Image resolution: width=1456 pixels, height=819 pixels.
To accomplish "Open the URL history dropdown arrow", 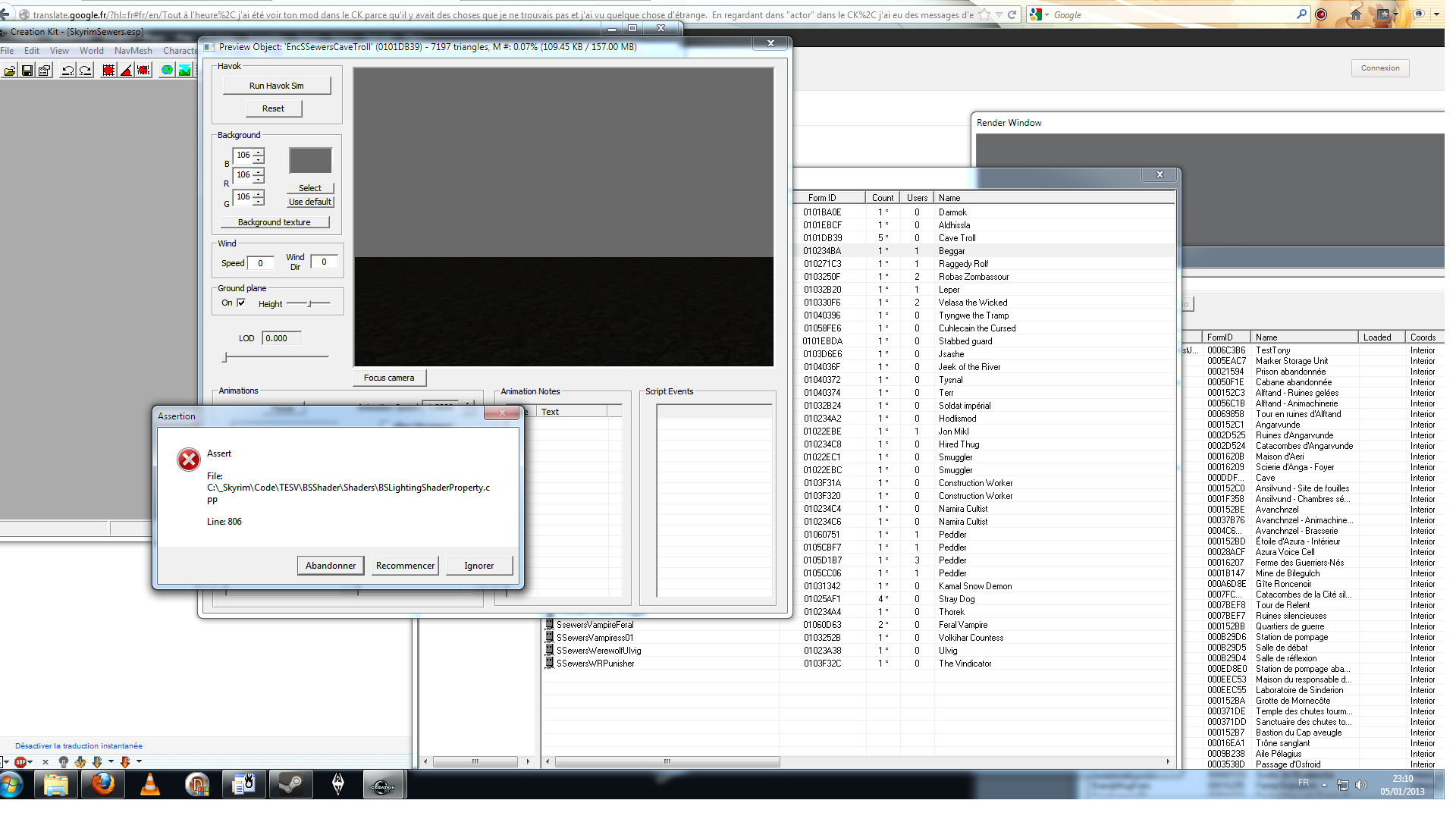I will click(999, 14).
